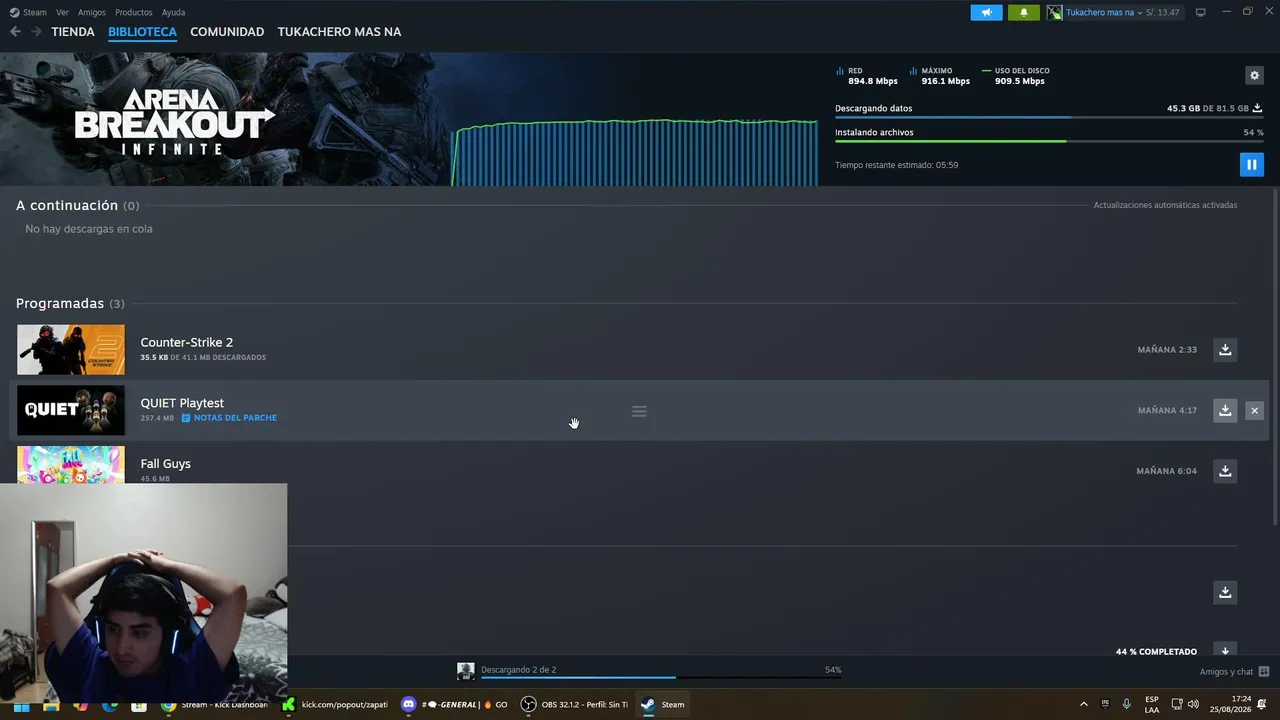Open the ESP LAA language switcher
Screen dimensions: 1280x720
tap(1152, 704)
